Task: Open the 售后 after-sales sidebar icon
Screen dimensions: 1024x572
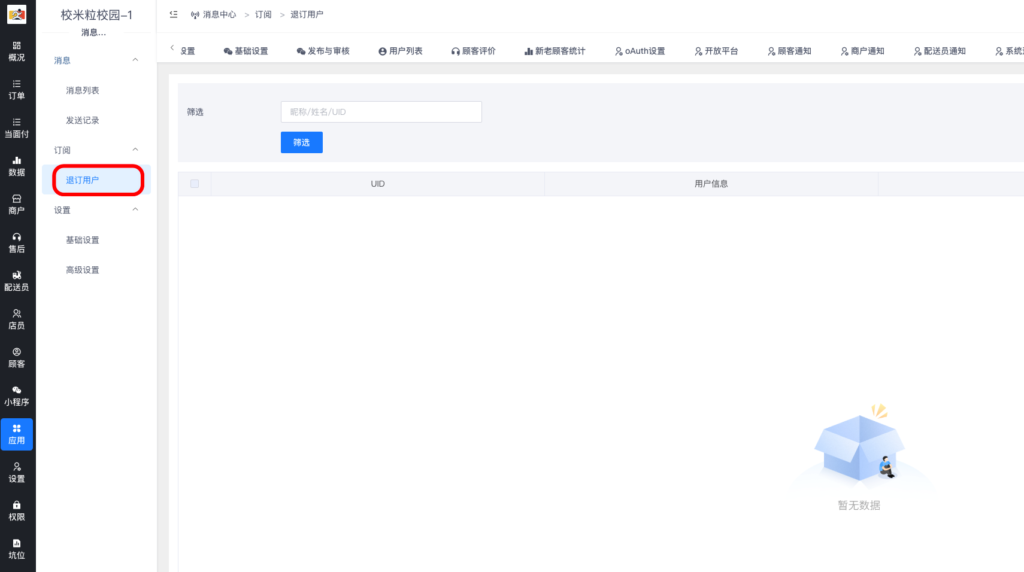Action: pyautogui.click(x=16, y=243)
